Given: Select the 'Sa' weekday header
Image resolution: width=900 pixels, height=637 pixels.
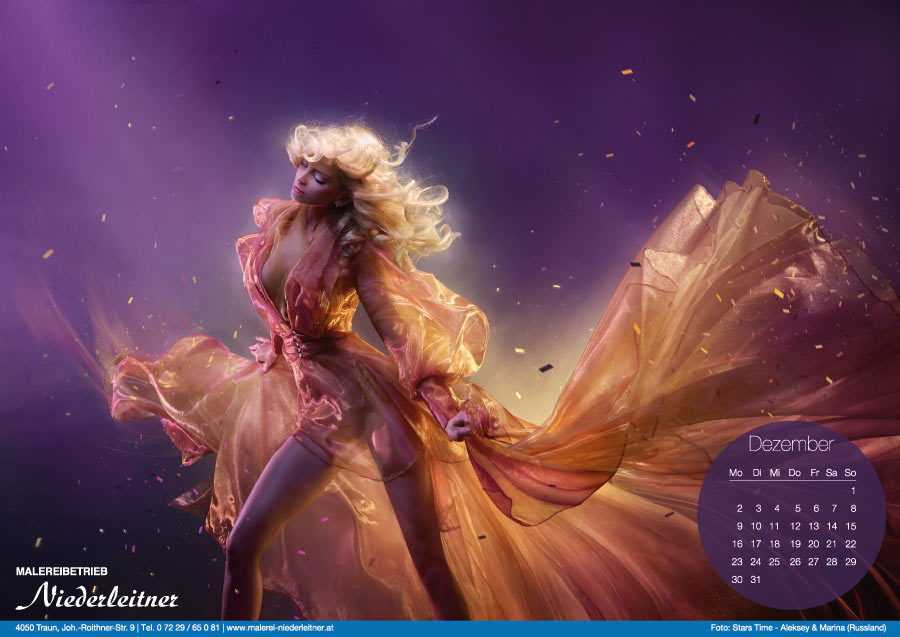Looking at the screenshot, I should [832, 473].
